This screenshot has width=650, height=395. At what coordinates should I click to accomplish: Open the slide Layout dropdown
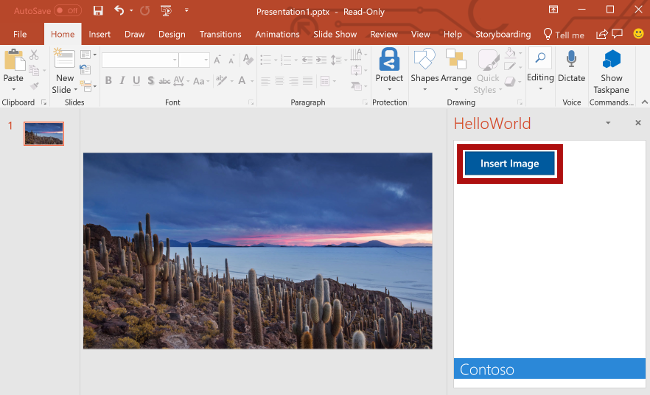tap(88, 55)
